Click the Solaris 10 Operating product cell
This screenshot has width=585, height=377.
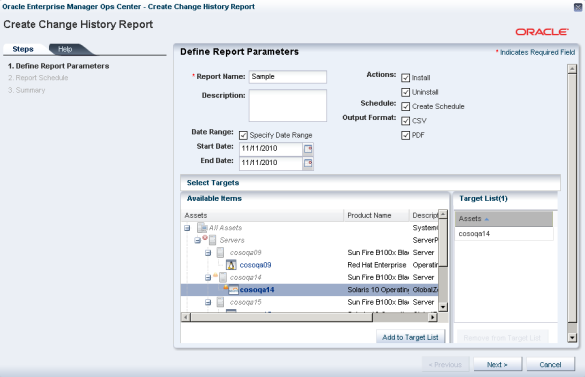[x=378, y=290]
